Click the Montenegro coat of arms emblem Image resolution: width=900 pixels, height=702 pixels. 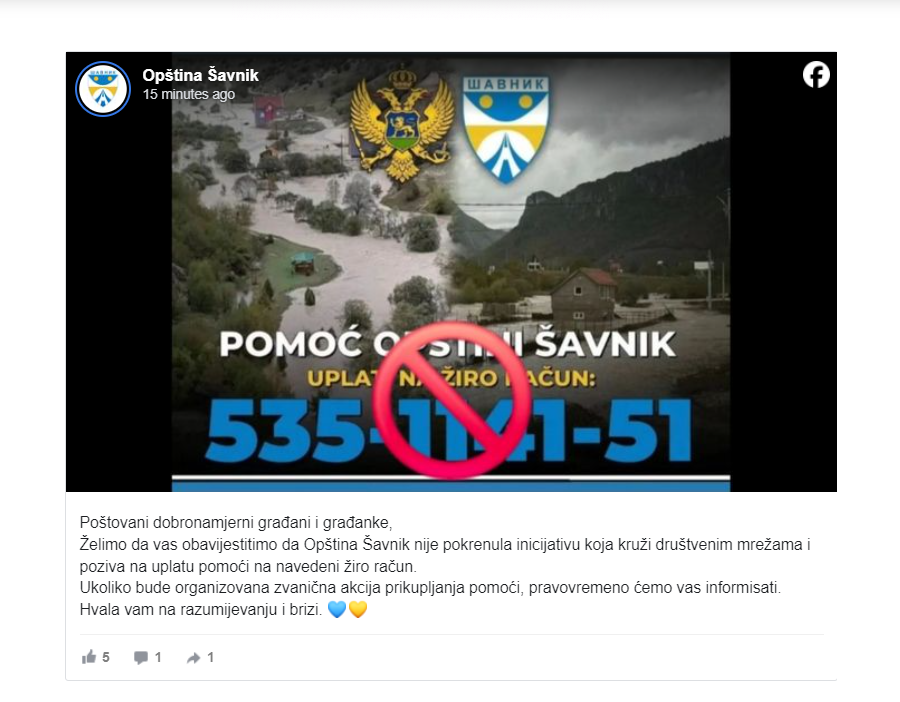402,125
